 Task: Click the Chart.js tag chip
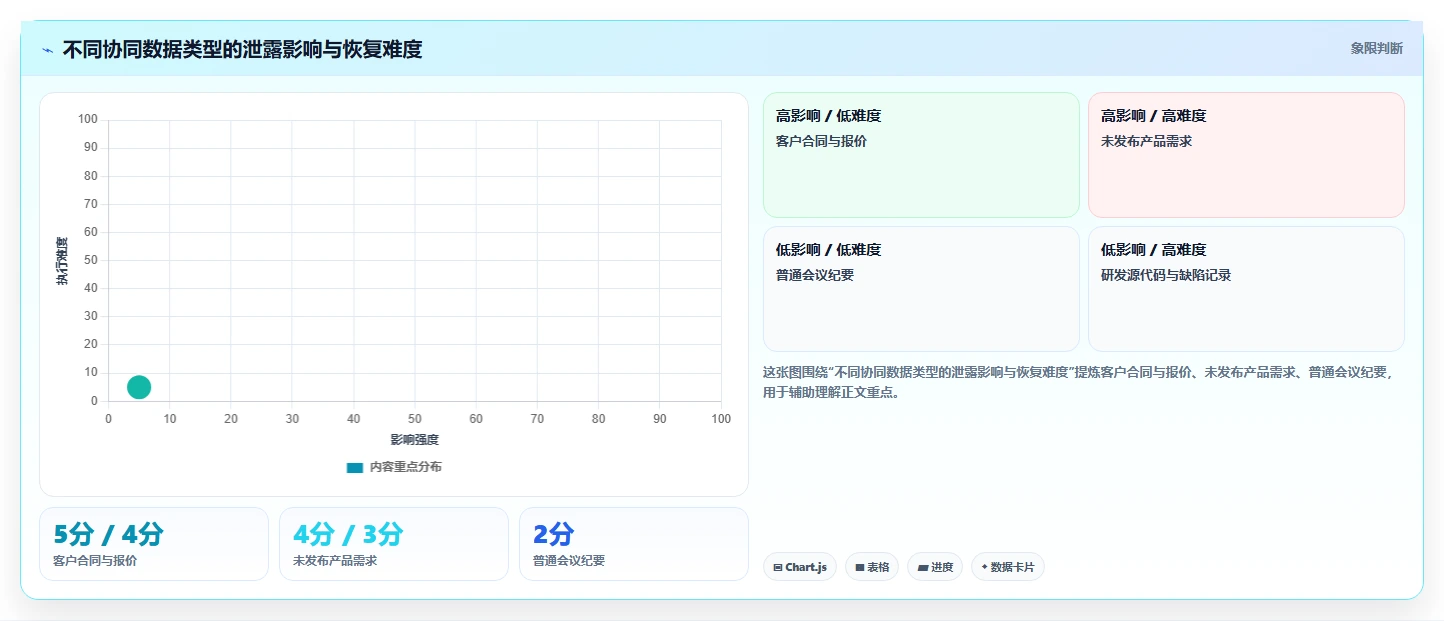800,567
